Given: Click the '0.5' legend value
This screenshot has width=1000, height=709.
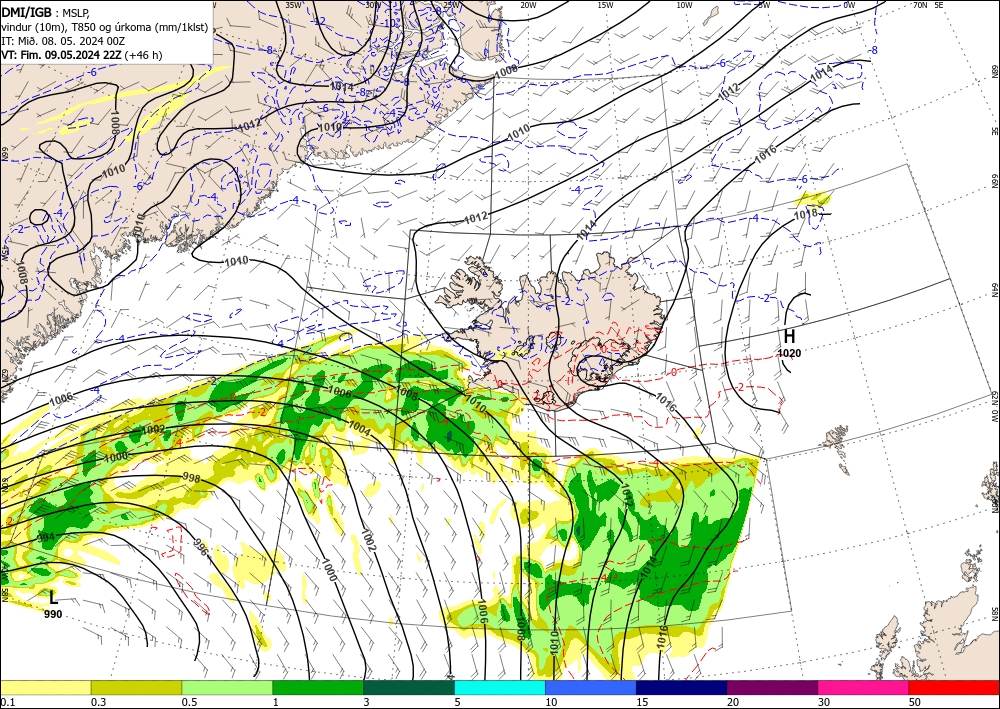Looking at the screenshot, I should click(188, 702).
